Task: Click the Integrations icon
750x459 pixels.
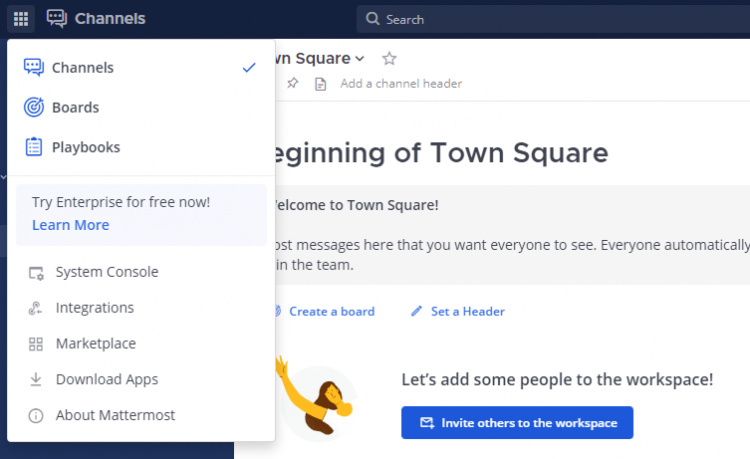Action: [36, 308]
